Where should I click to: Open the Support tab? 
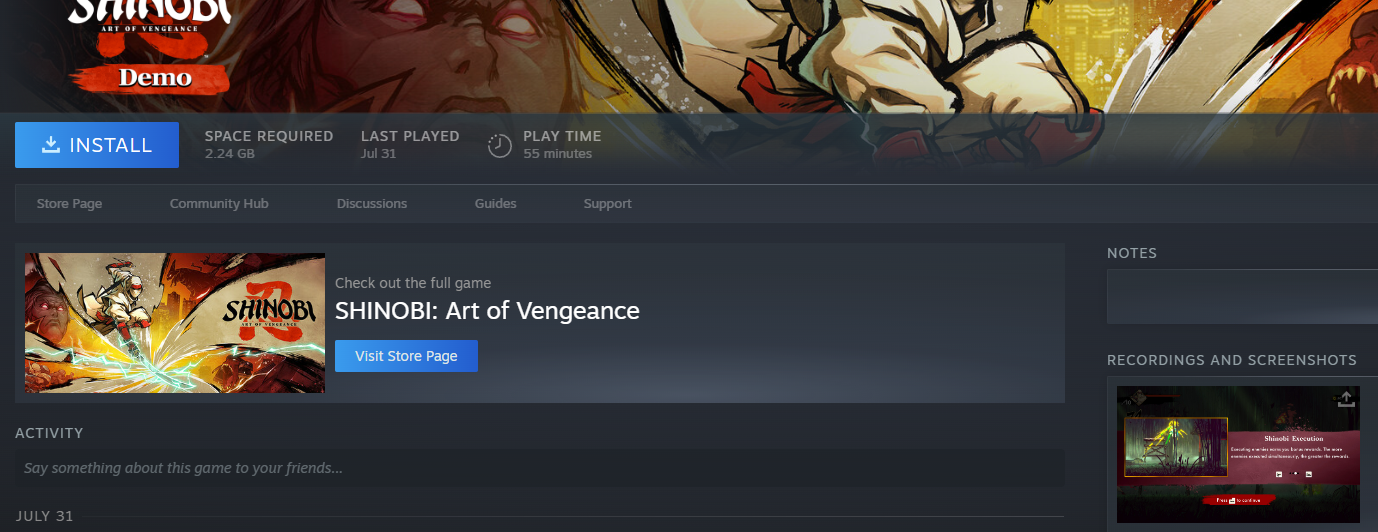(x=608, y=203)
